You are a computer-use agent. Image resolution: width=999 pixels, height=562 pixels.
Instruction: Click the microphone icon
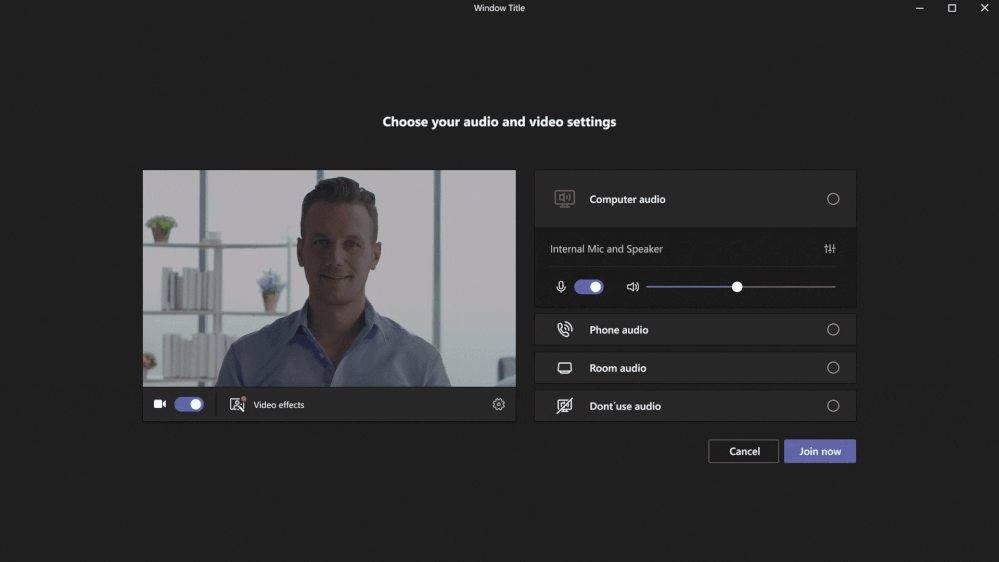(x=561, y=287)
